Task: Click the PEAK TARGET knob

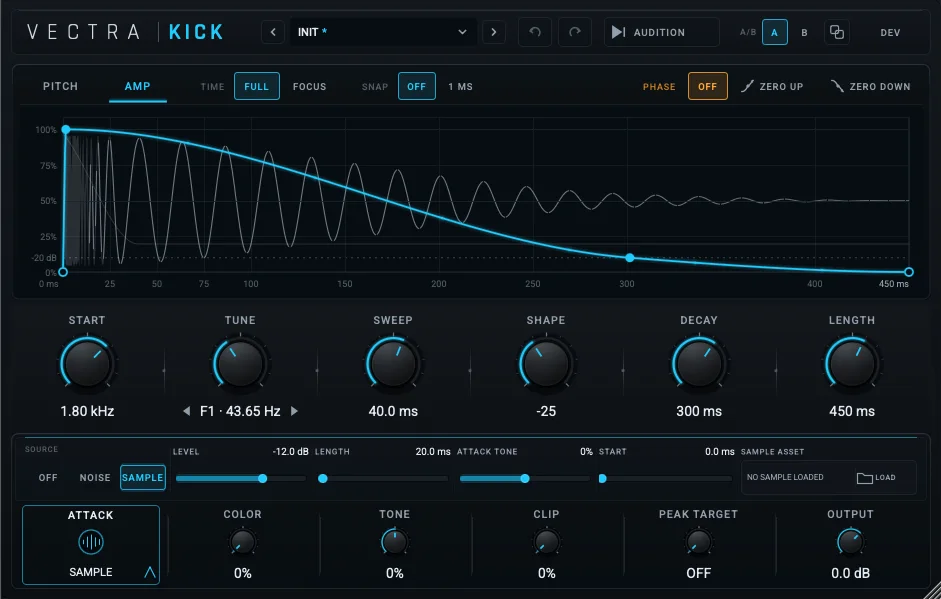Action: pyautogui.click(x=699, y=542)
